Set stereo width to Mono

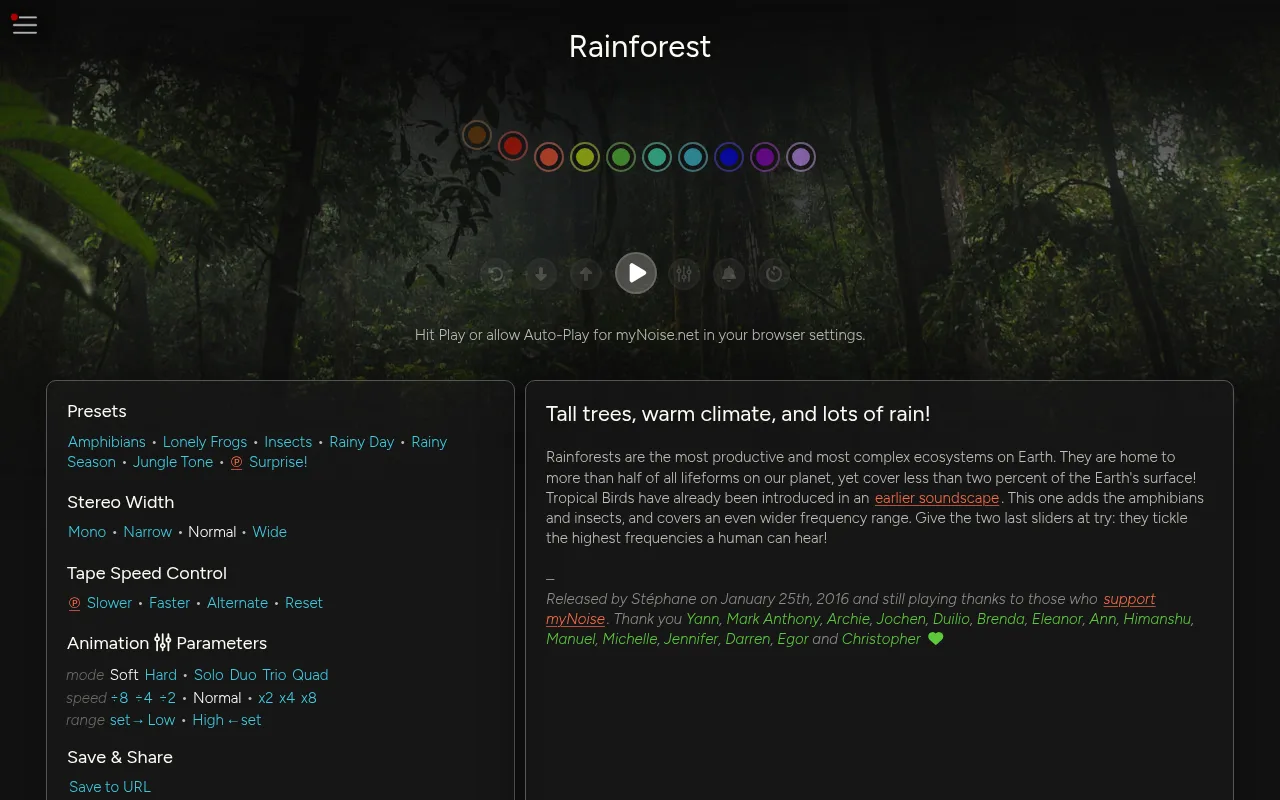(87, 532)
